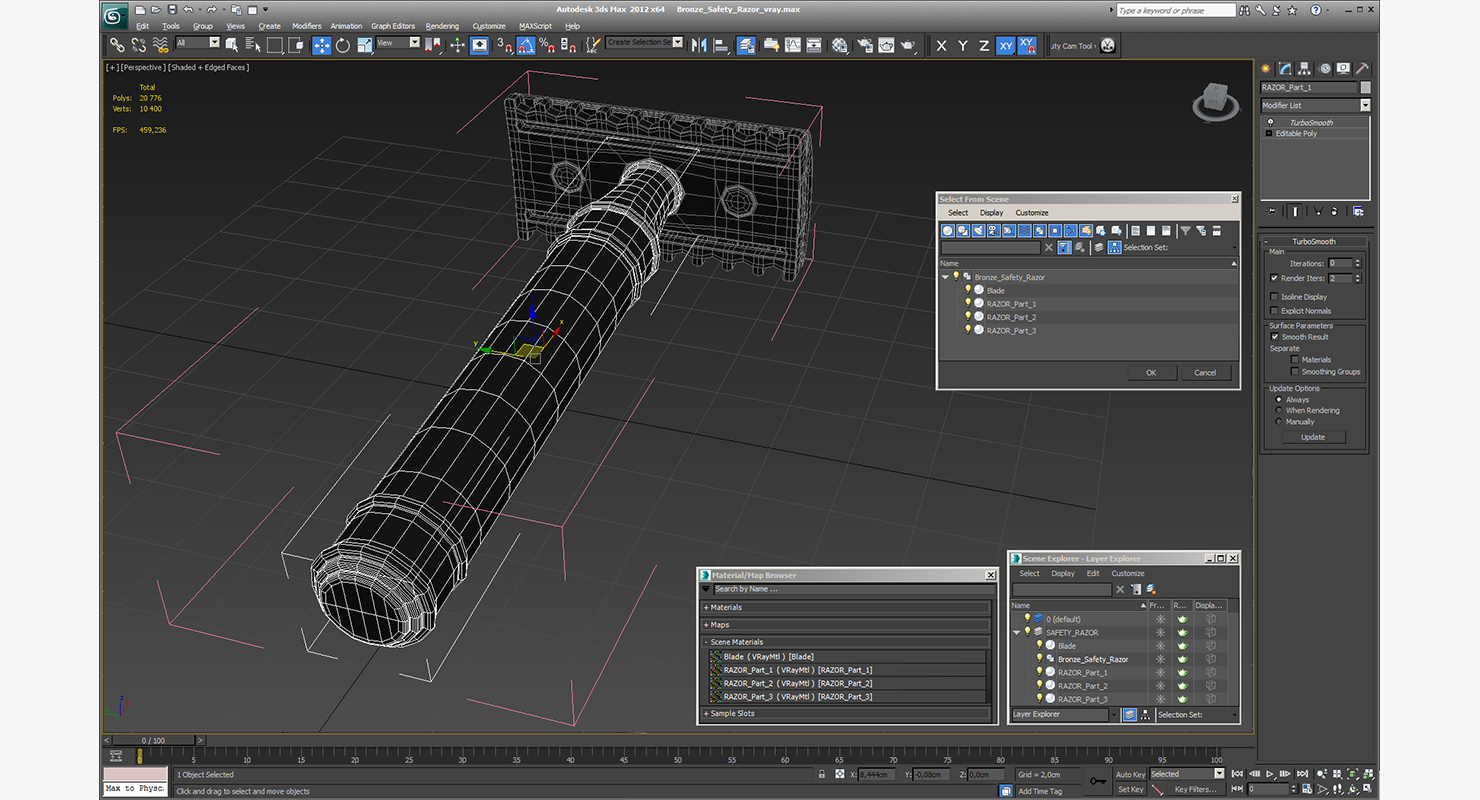1480x800 pixels.
Task: Uncheck the Smooth Result checkbox
Action: [x=1274, y=337]
